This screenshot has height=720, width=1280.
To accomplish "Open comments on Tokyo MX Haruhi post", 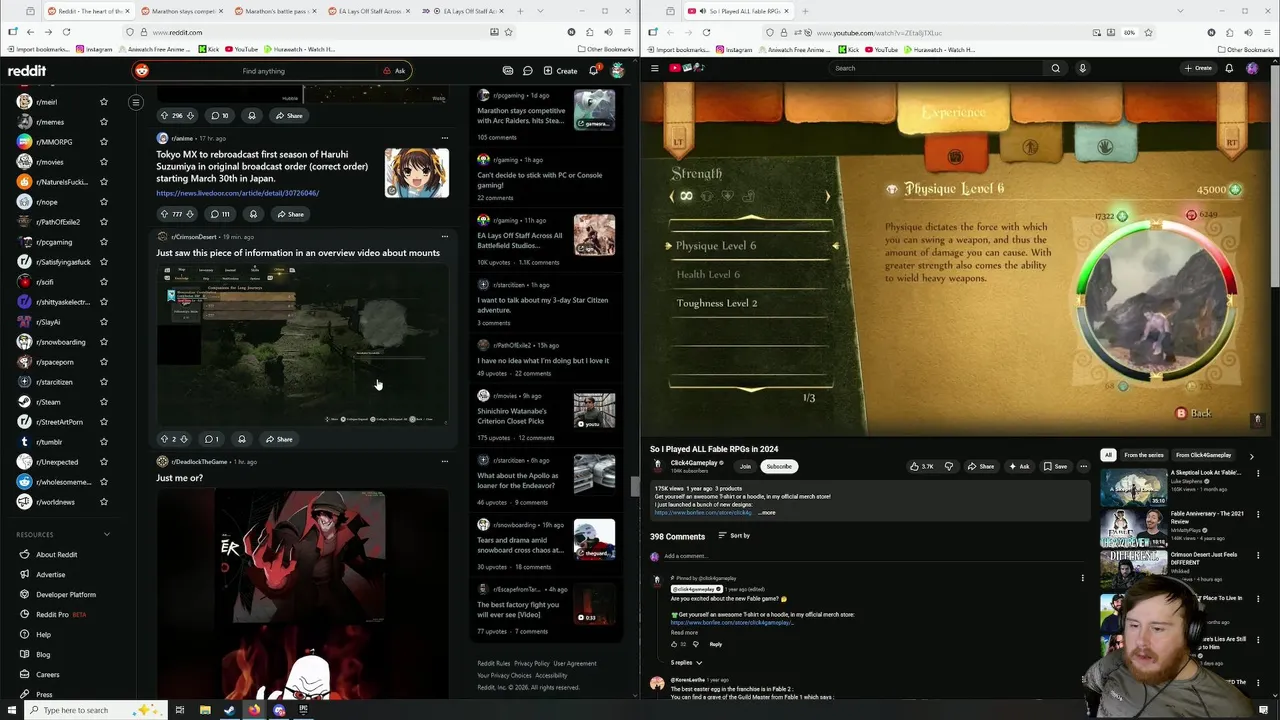I will [220, 214].
